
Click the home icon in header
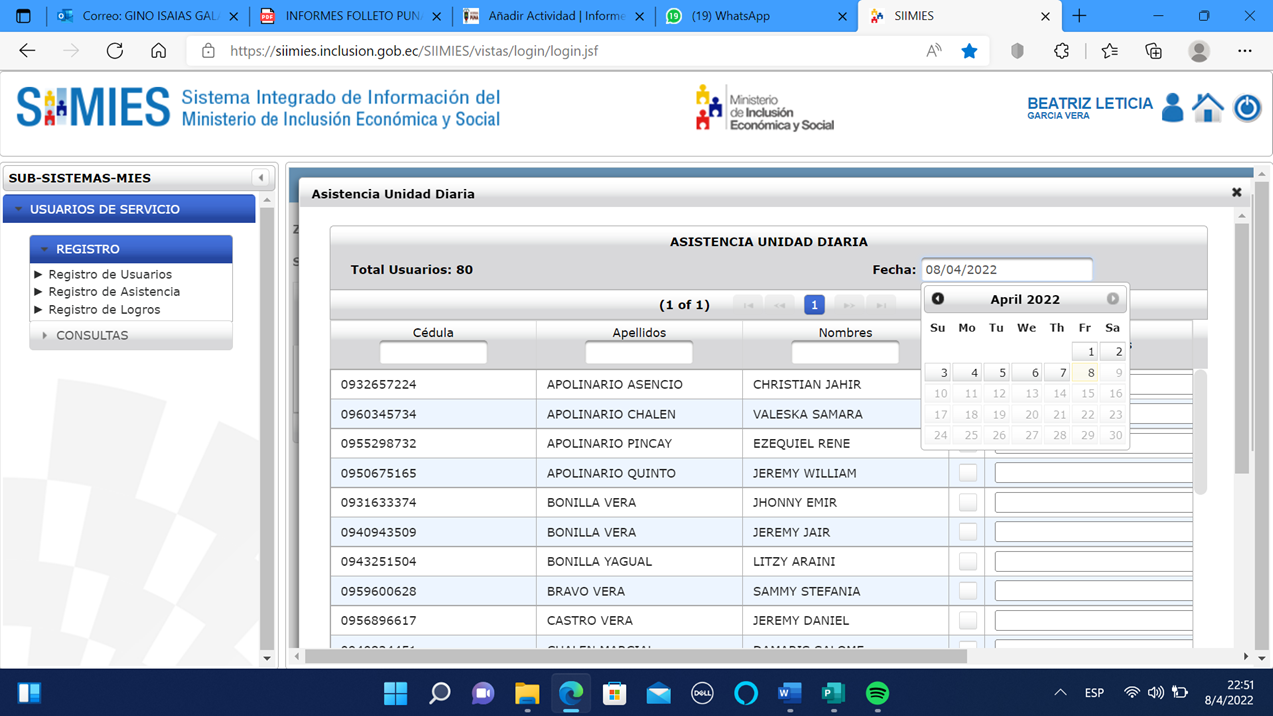[1208, 107]
